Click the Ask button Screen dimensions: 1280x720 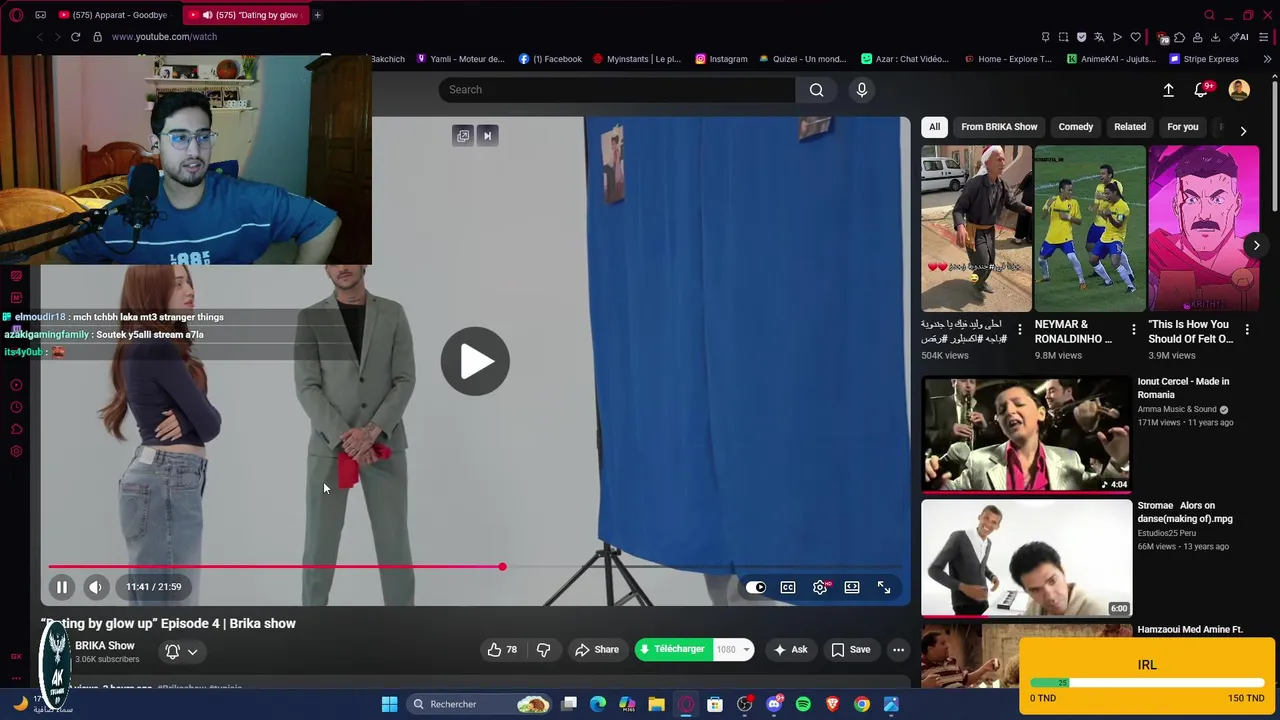(790, 650)
